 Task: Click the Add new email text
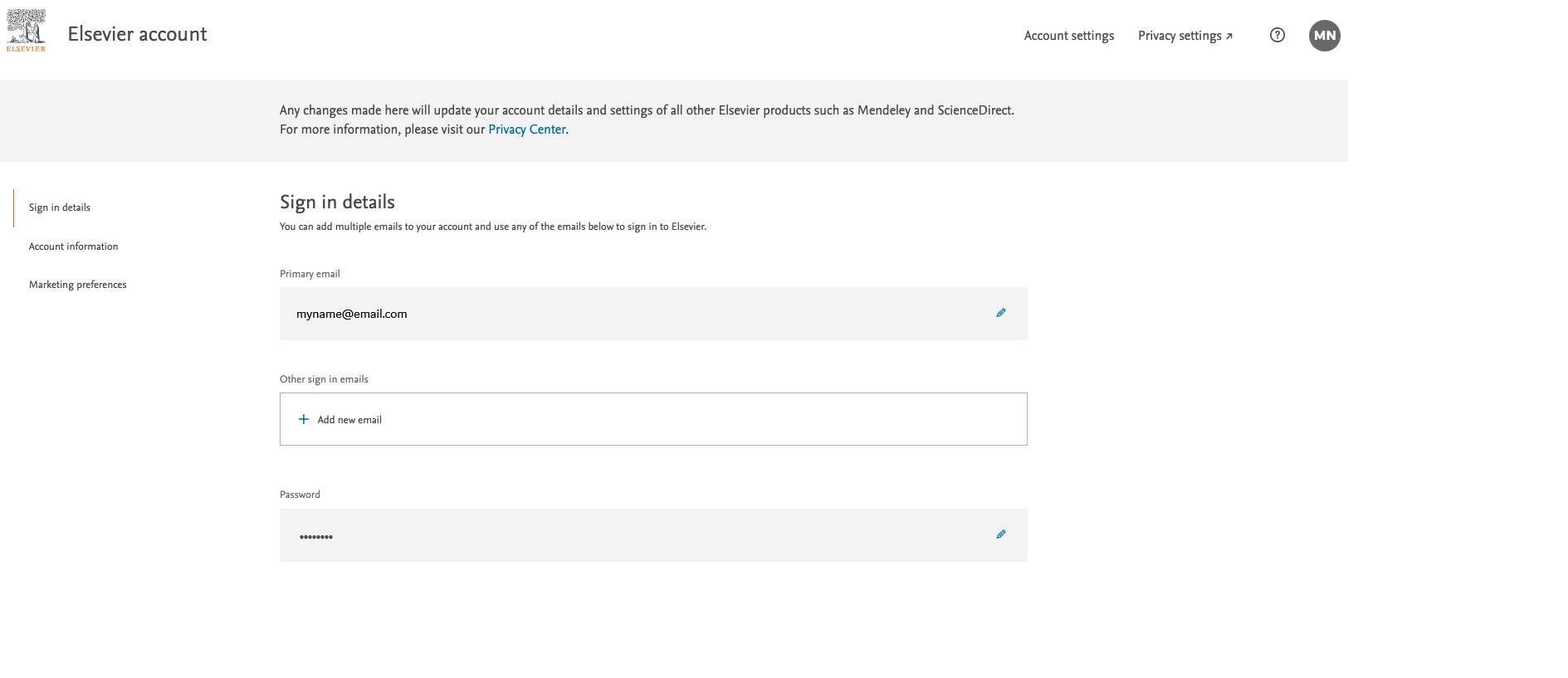349,420
